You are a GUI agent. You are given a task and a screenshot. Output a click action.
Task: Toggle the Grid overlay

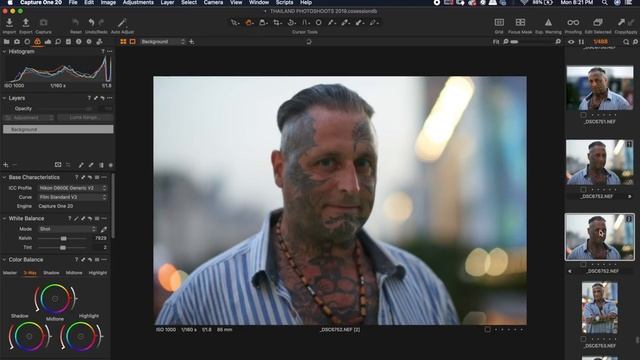pyautogui.click(x=499, y=22)
